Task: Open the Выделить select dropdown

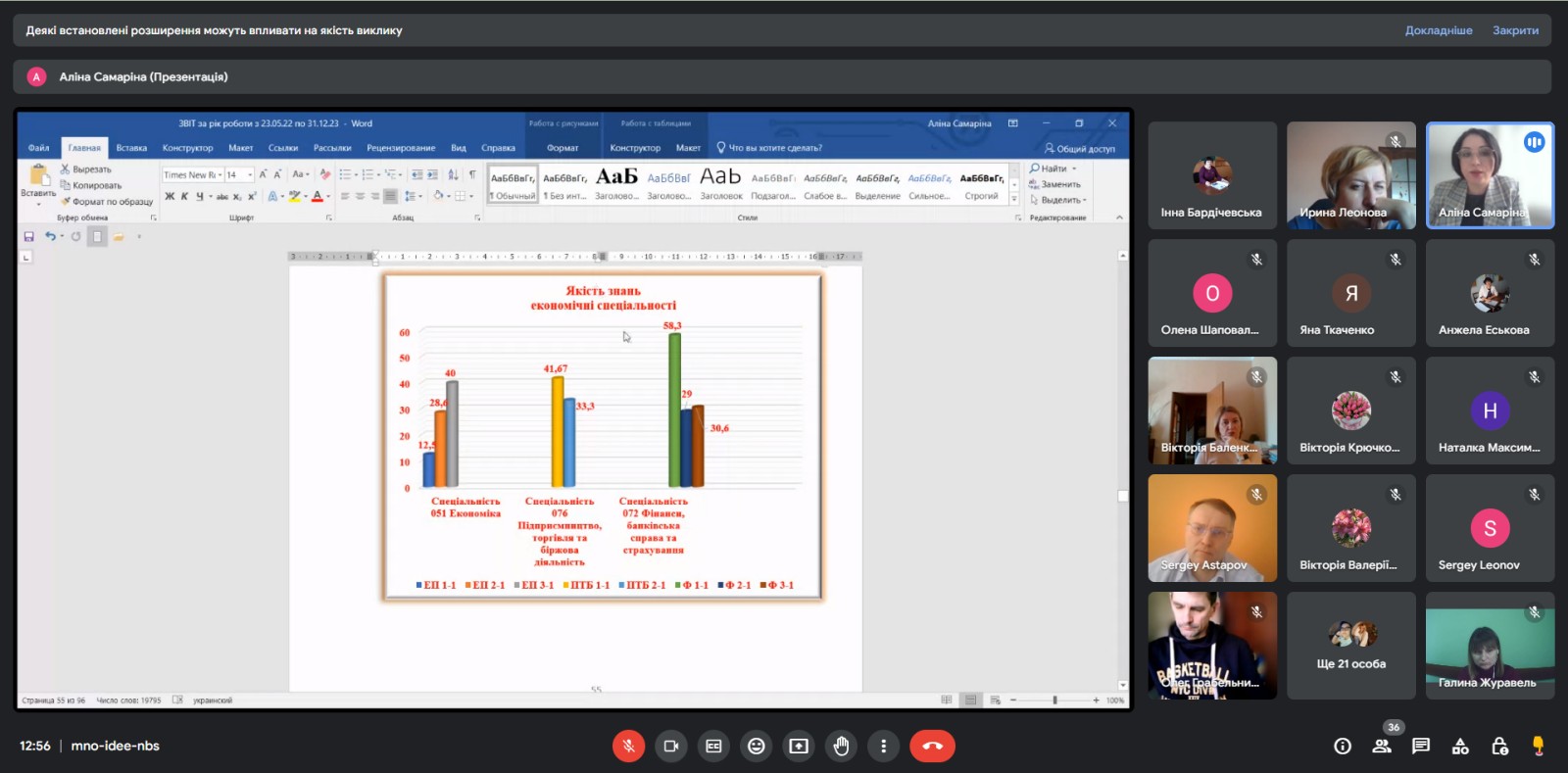Action: [1057, 200]
